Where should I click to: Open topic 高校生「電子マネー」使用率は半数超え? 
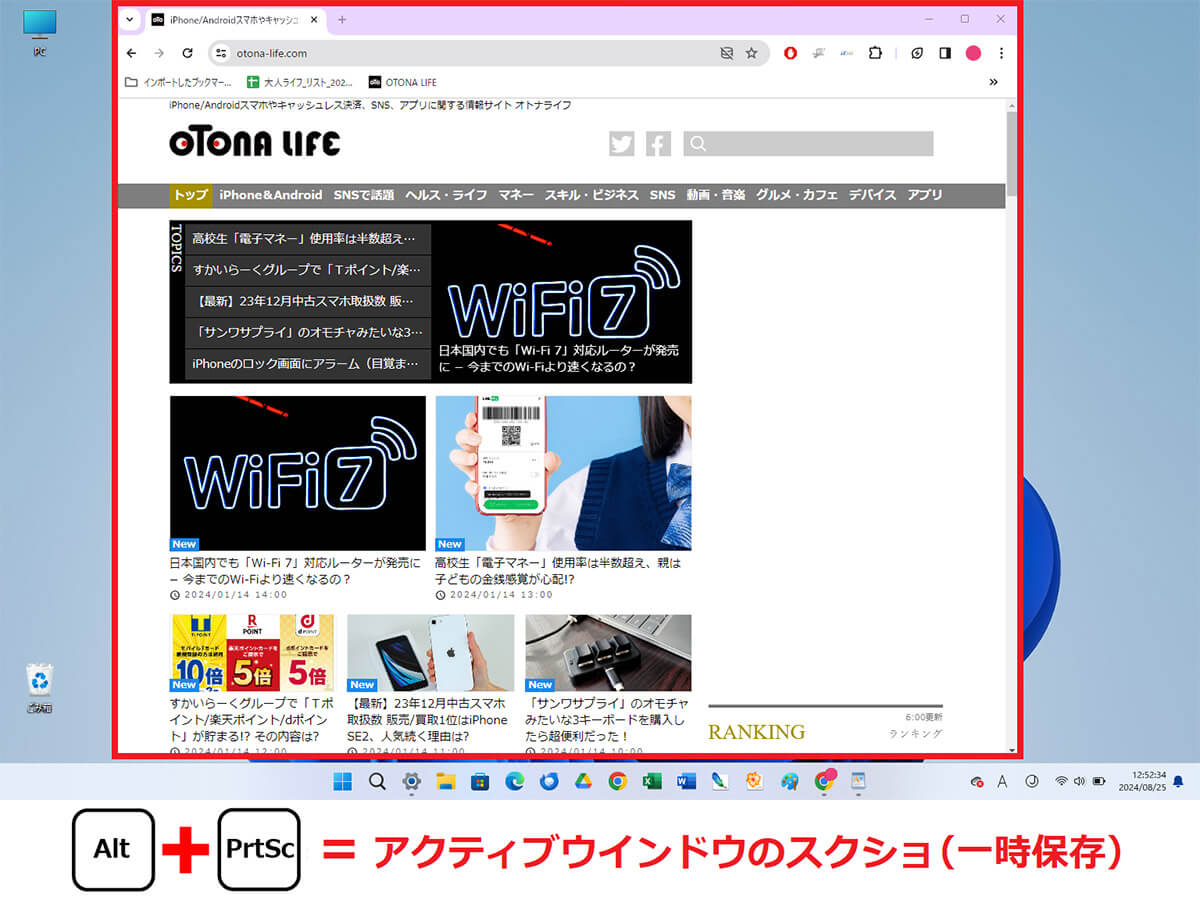coord(308,239)
